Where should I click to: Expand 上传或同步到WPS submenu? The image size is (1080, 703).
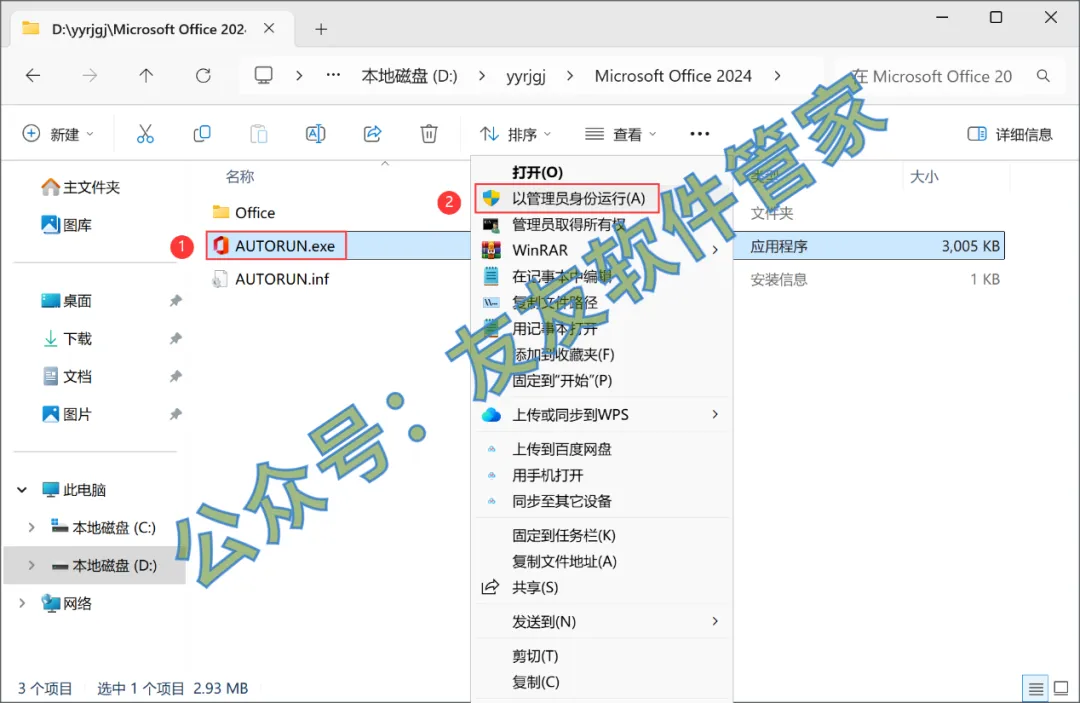715,414
